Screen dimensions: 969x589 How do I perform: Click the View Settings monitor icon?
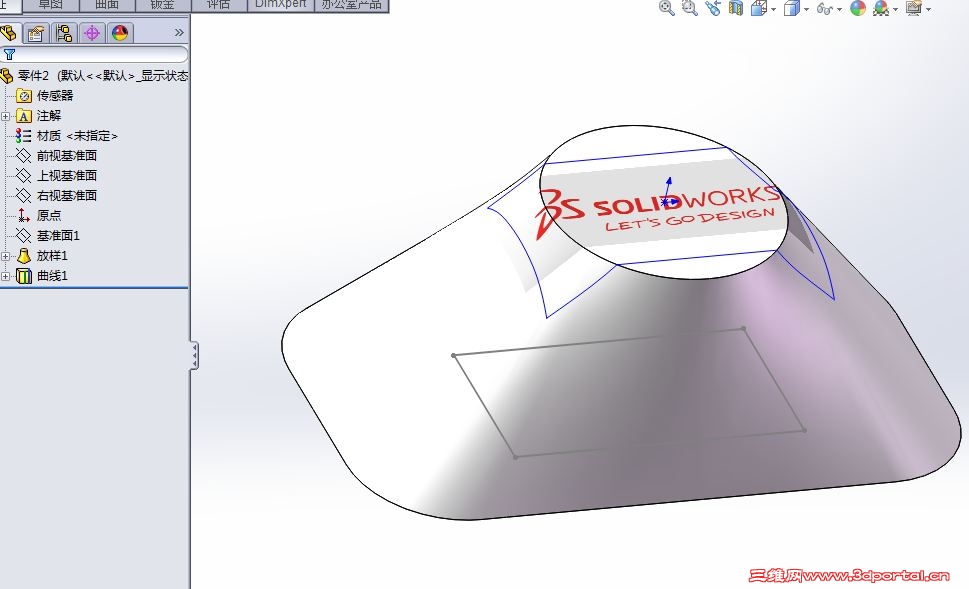[x=913, y=8]
